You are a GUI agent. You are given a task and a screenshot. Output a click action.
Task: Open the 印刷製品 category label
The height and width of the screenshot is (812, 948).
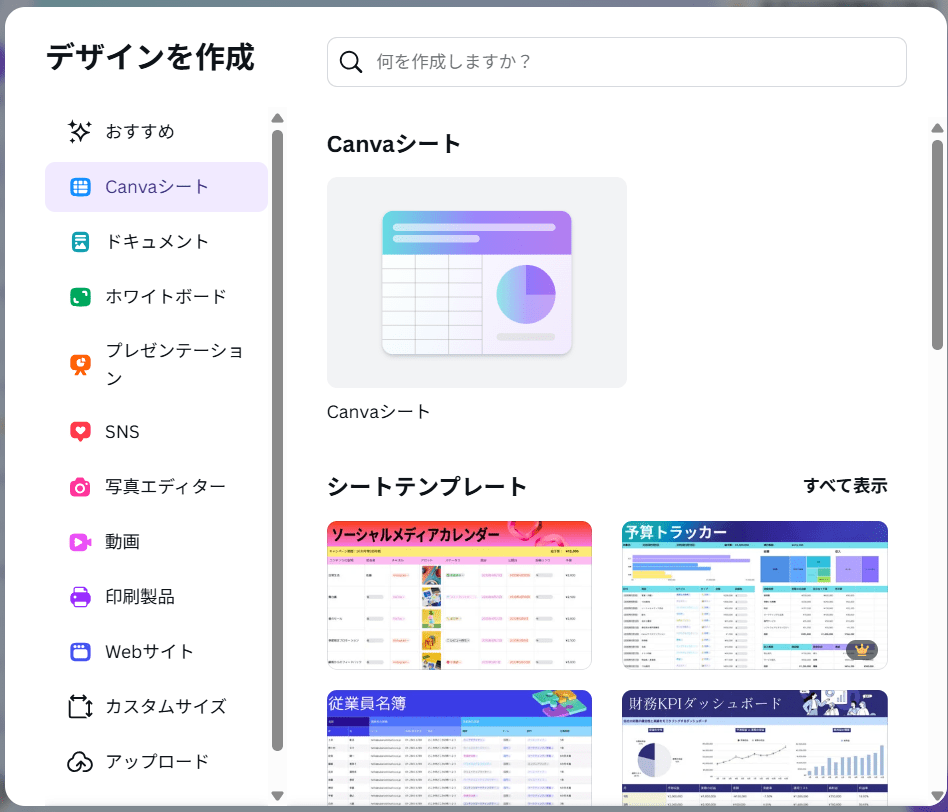tap(140, 597)
